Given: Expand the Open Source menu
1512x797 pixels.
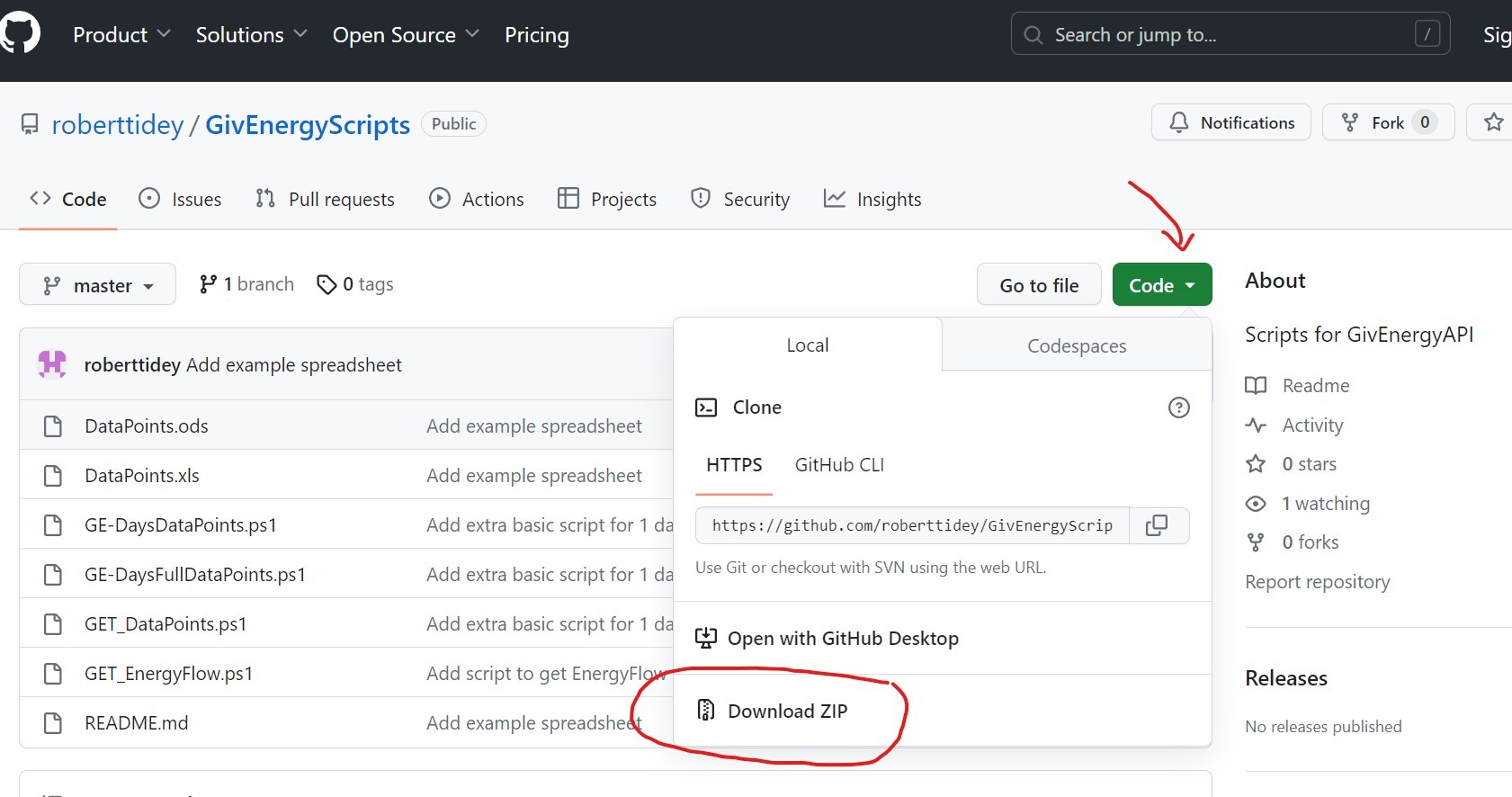Looking at the screenshot, I should coord(406,34).
